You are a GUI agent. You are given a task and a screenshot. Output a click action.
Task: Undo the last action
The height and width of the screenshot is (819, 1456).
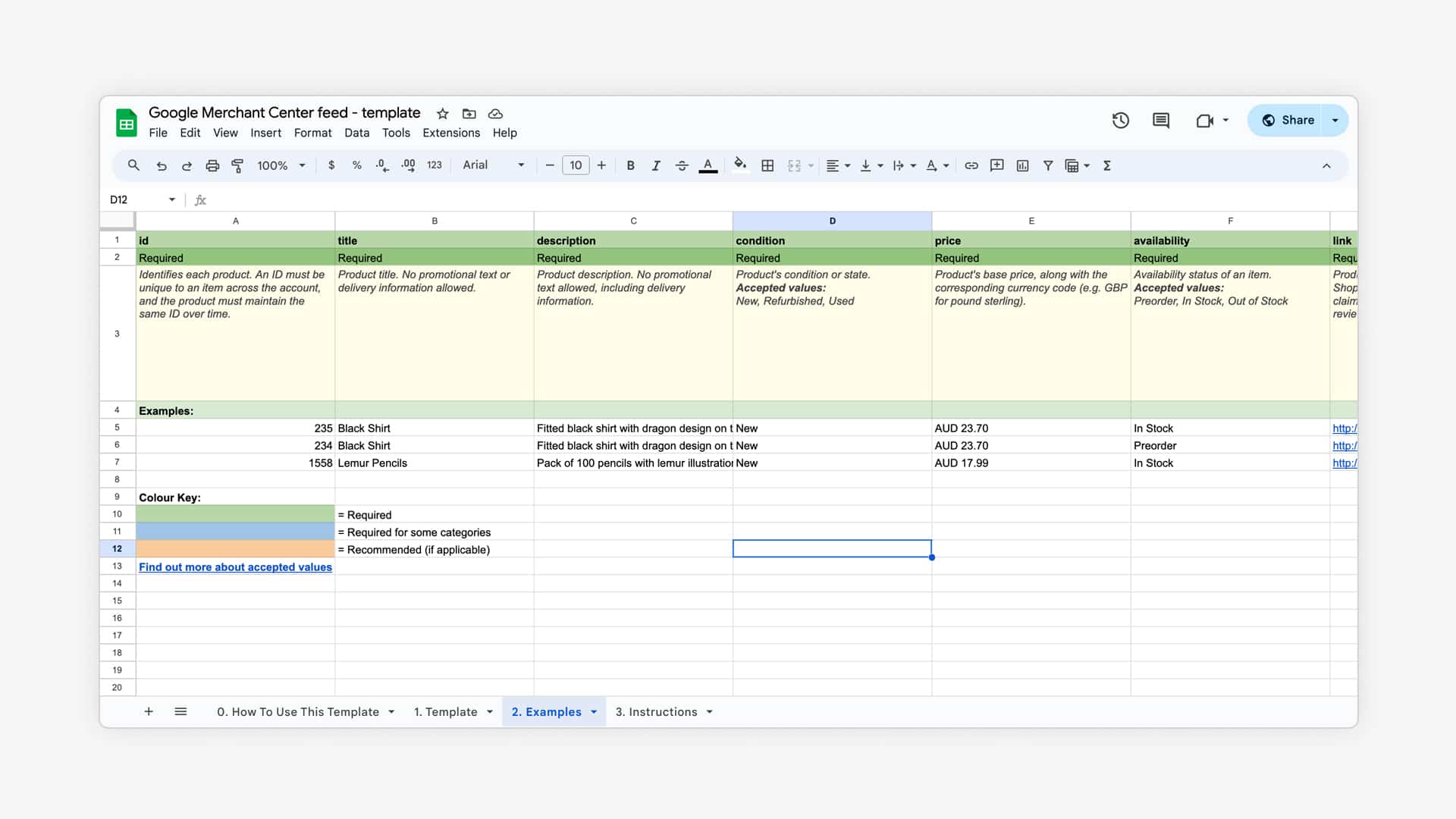(x=162, y=165)
